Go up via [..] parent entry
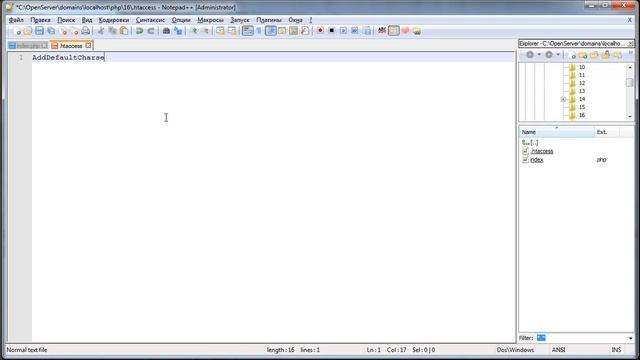This screenshot has height=360, width=640. [531, 143]
